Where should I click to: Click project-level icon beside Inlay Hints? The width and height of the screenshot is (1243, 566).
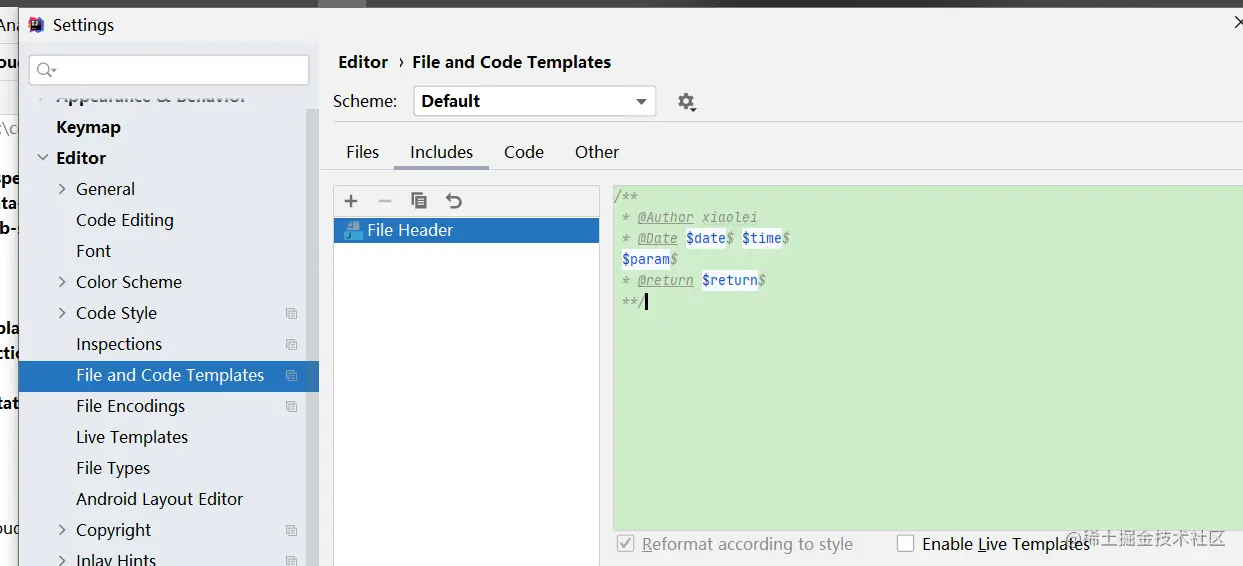[291, 560]
